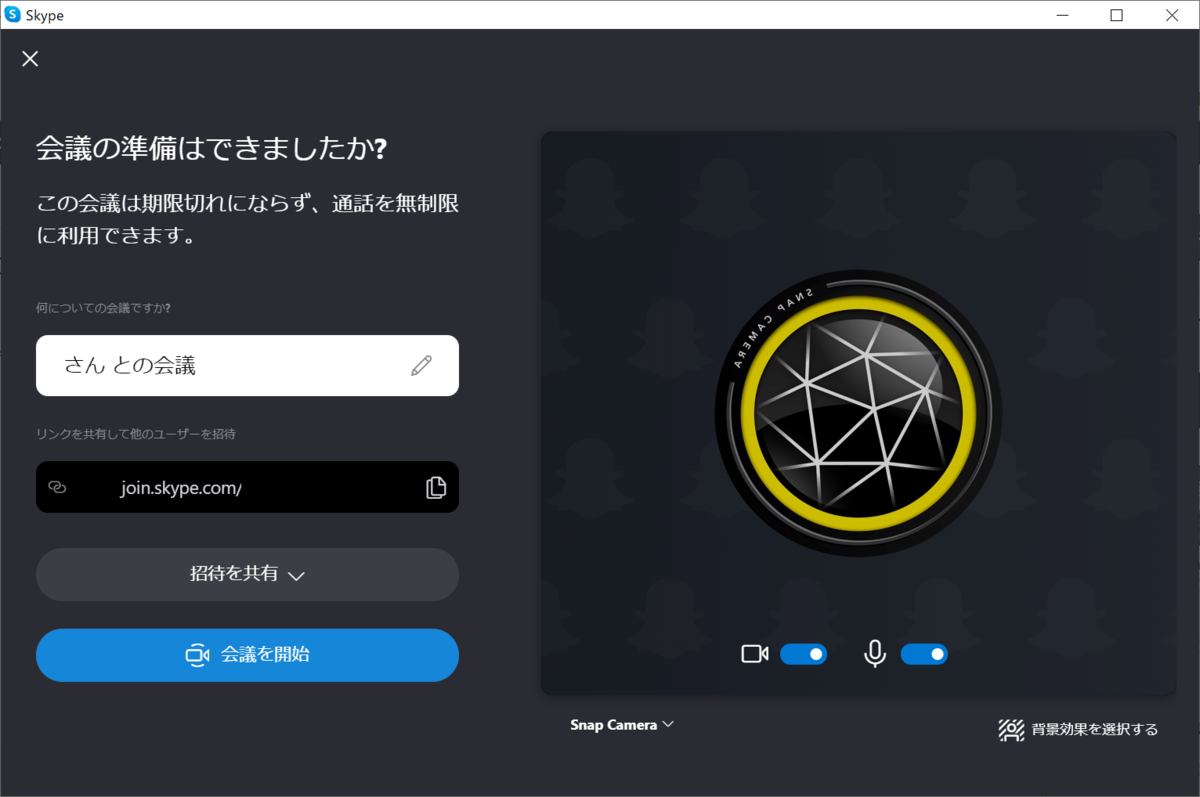
Task: Click the background effect icon
Action: click(x=1011, y=730)
